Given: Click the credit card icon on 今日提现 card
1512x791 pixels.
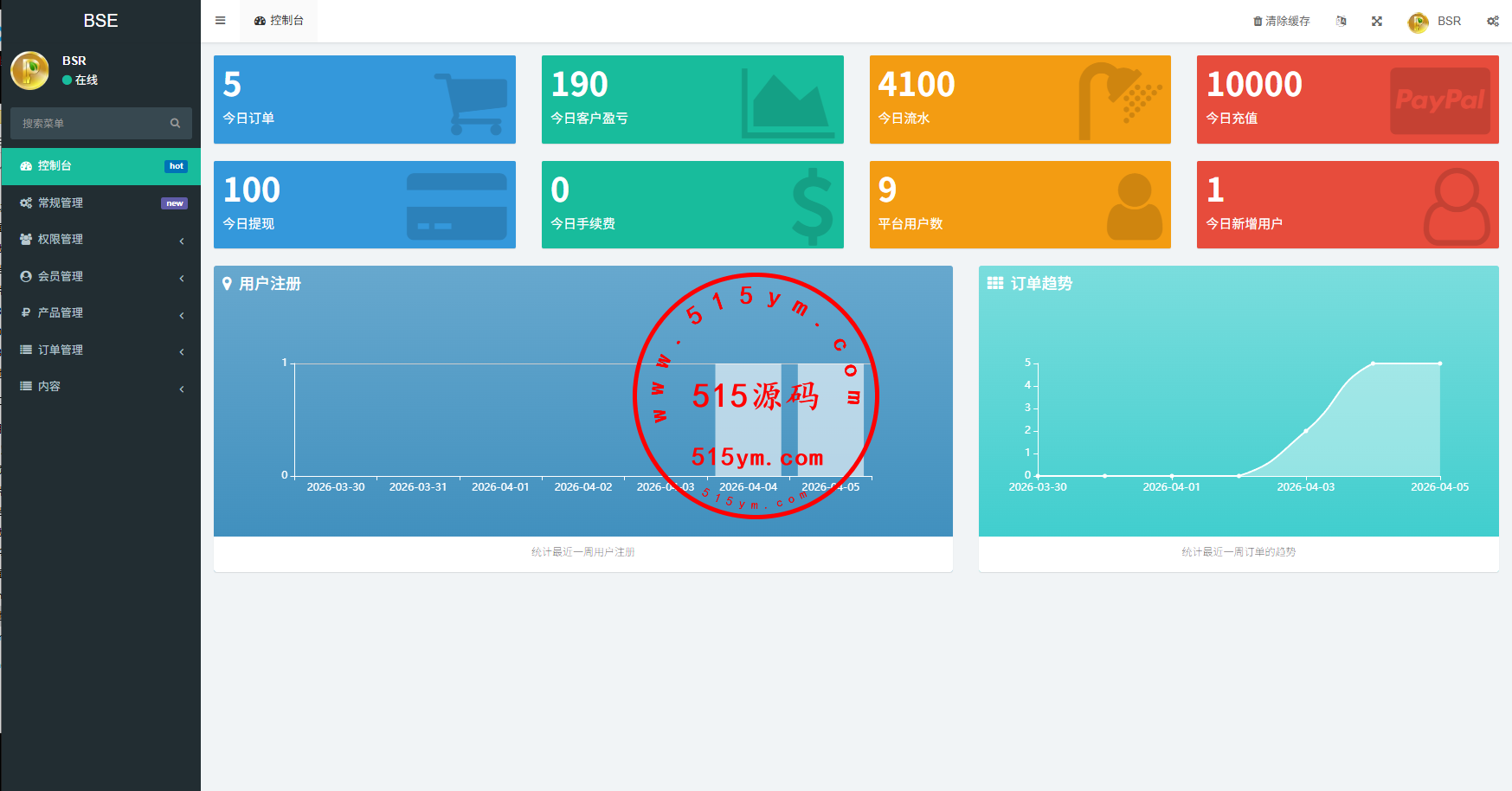Looking at the screenshot, I should tap(456, 206).
